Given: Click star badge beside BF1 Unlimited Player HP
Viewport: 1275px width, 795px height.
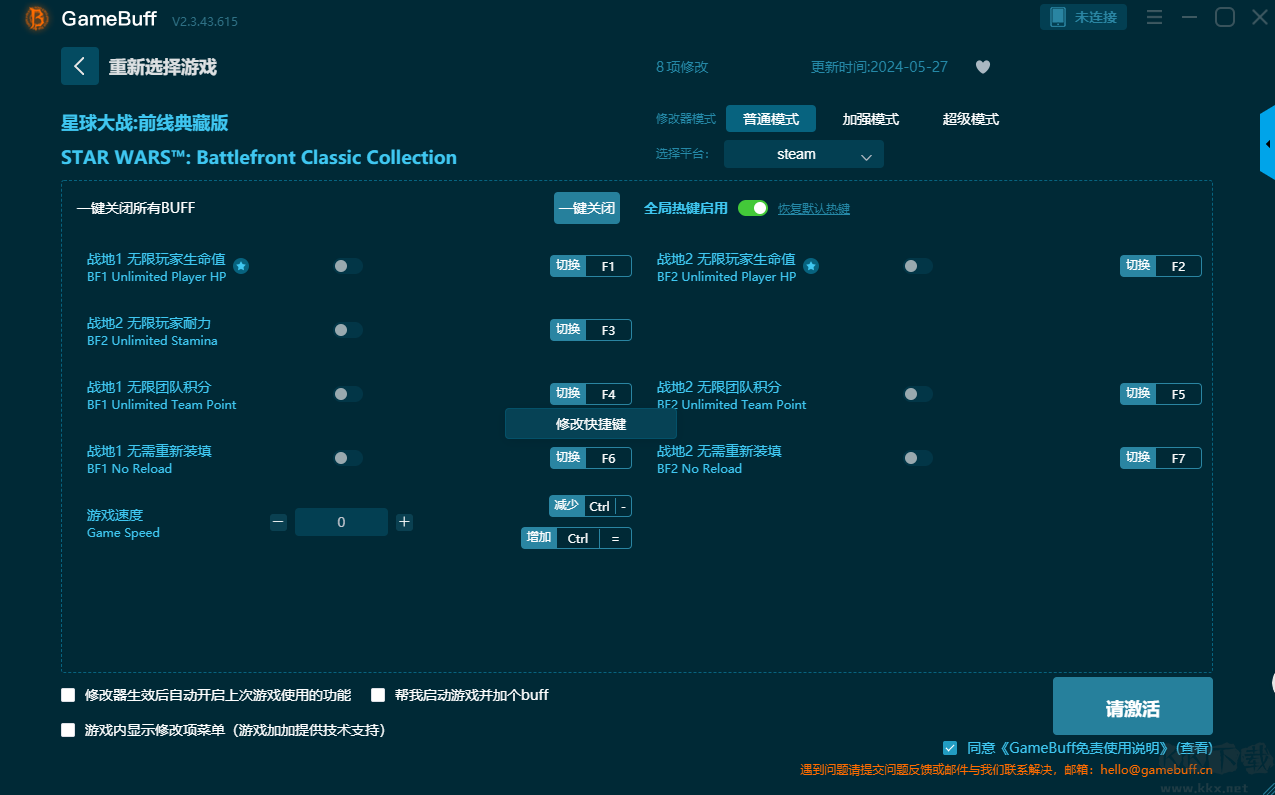Looking at the screenshot, I should coord(241,266).
